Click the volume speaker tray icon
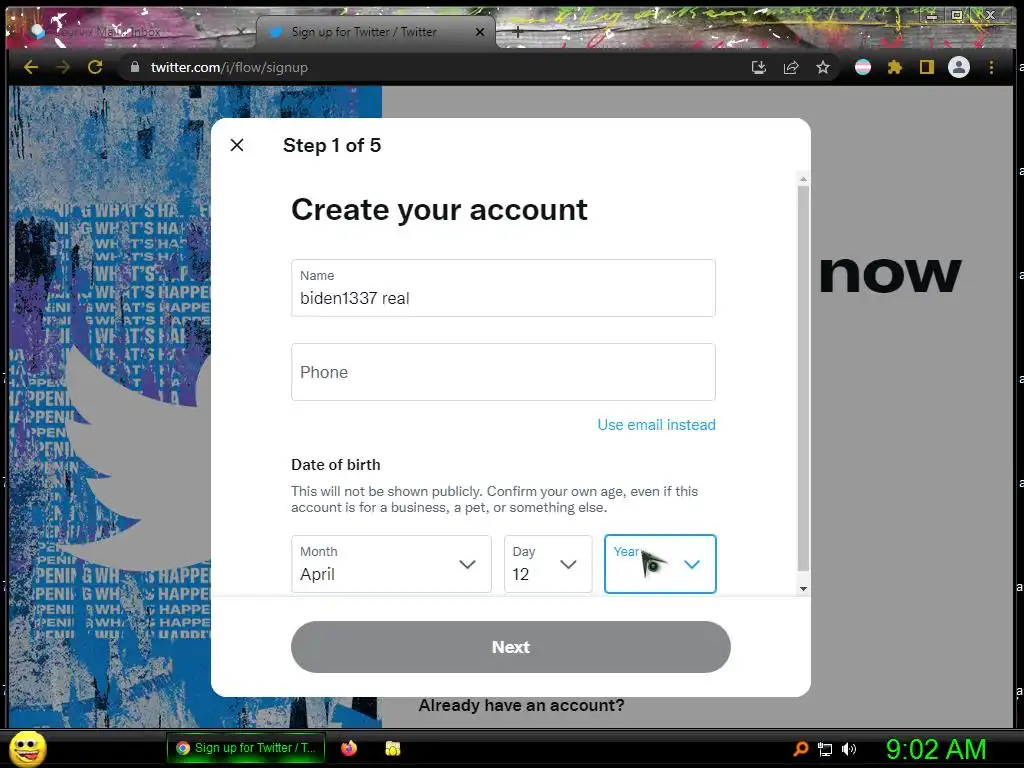The width and height of the screenshot is (1024, 768). (848, 749)
